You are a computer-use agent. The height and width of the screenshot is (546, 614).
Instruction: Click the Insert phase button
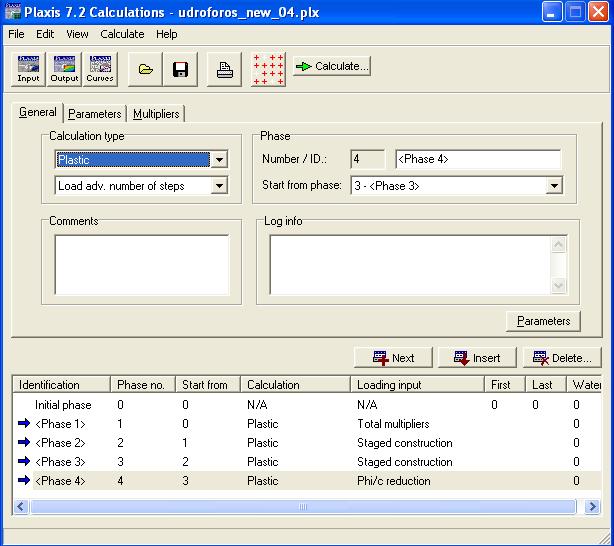477,358
